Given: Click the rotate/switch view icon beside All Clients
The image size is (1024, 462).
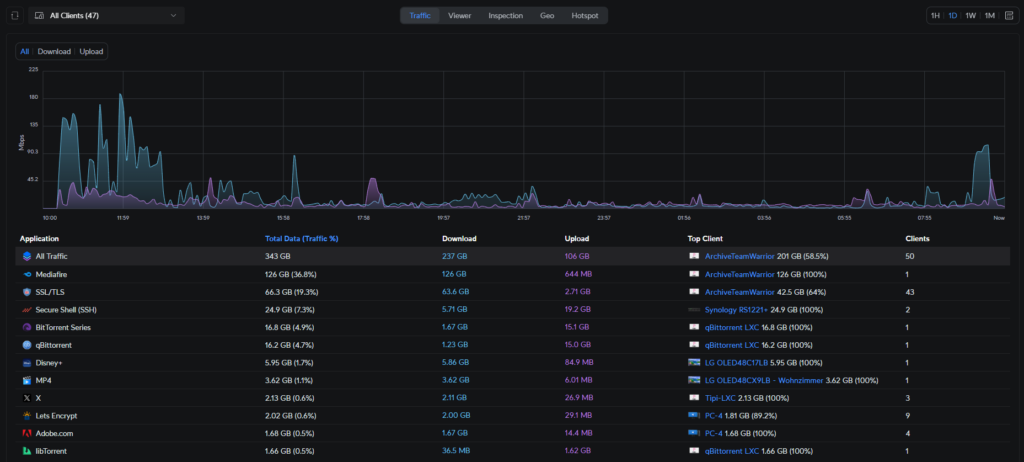Looking at the screenshot, I should pos(16,15).
